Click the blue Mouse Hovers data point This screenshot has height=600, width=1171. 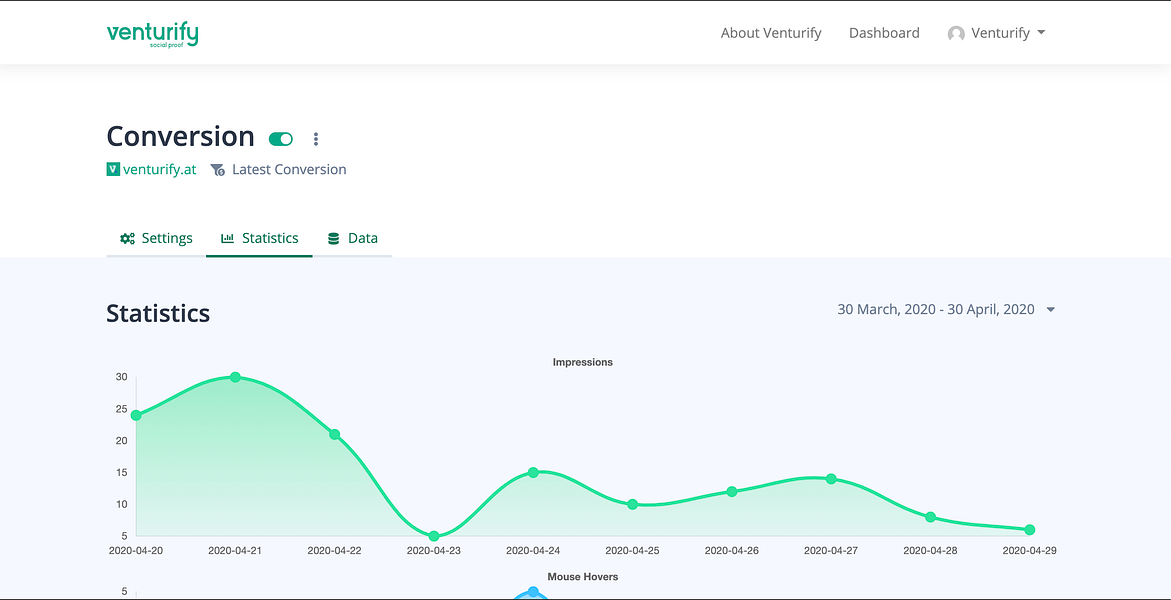[x=533, y=593]
